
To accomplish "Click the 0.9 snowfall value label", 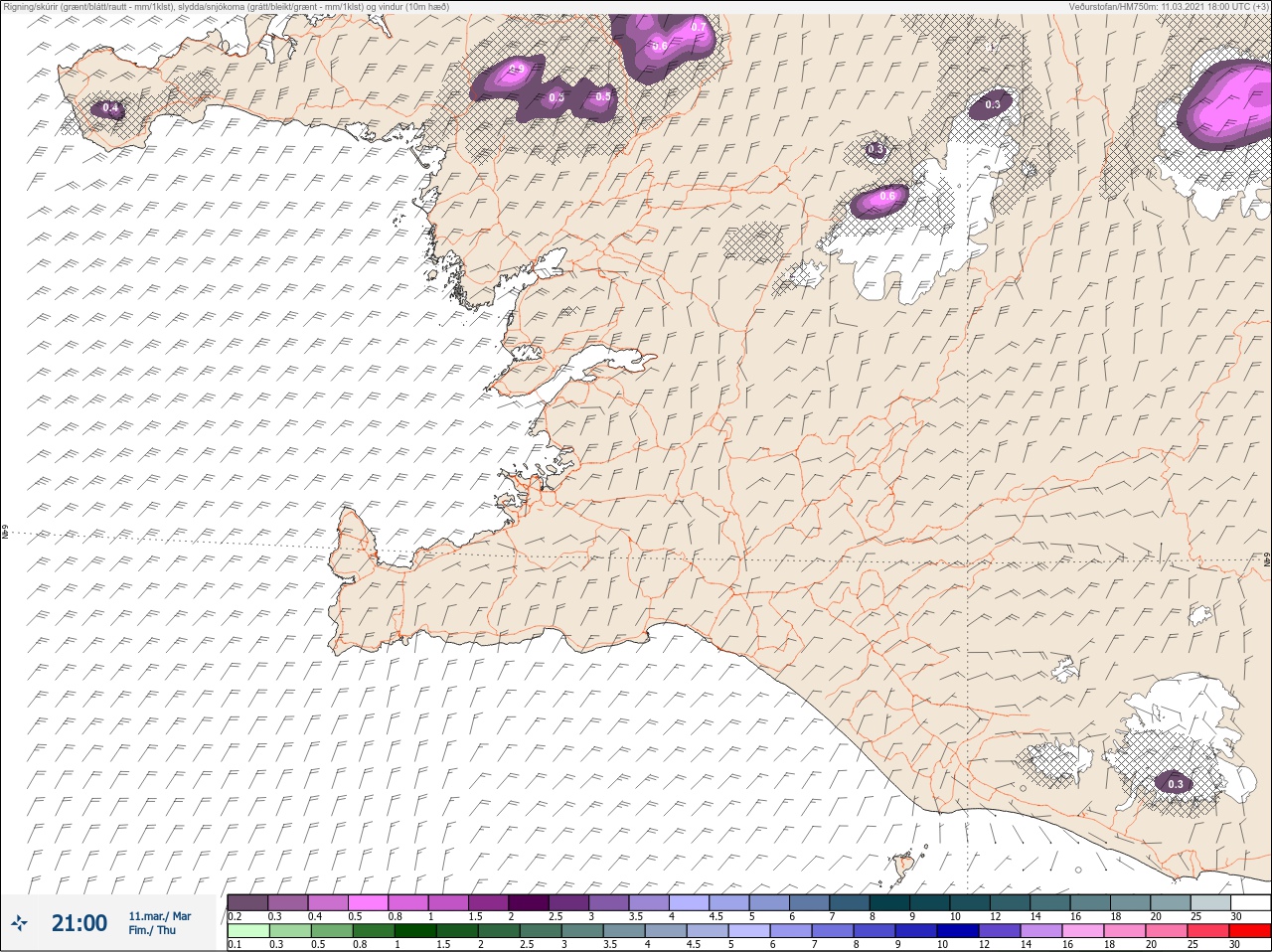I will 517,69.
